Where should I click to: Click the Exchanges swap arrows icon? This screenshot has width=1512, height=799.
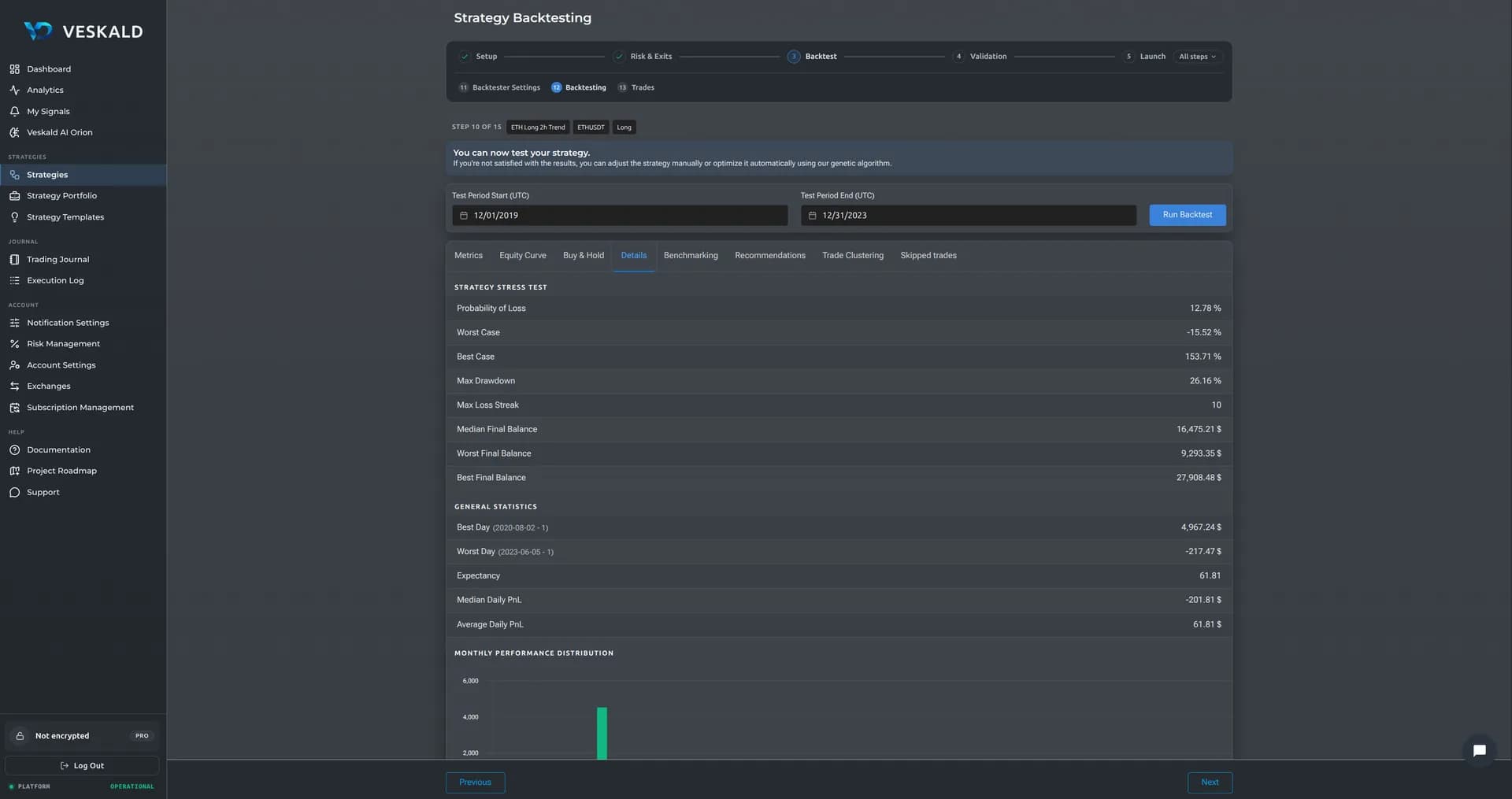point(14,387)
